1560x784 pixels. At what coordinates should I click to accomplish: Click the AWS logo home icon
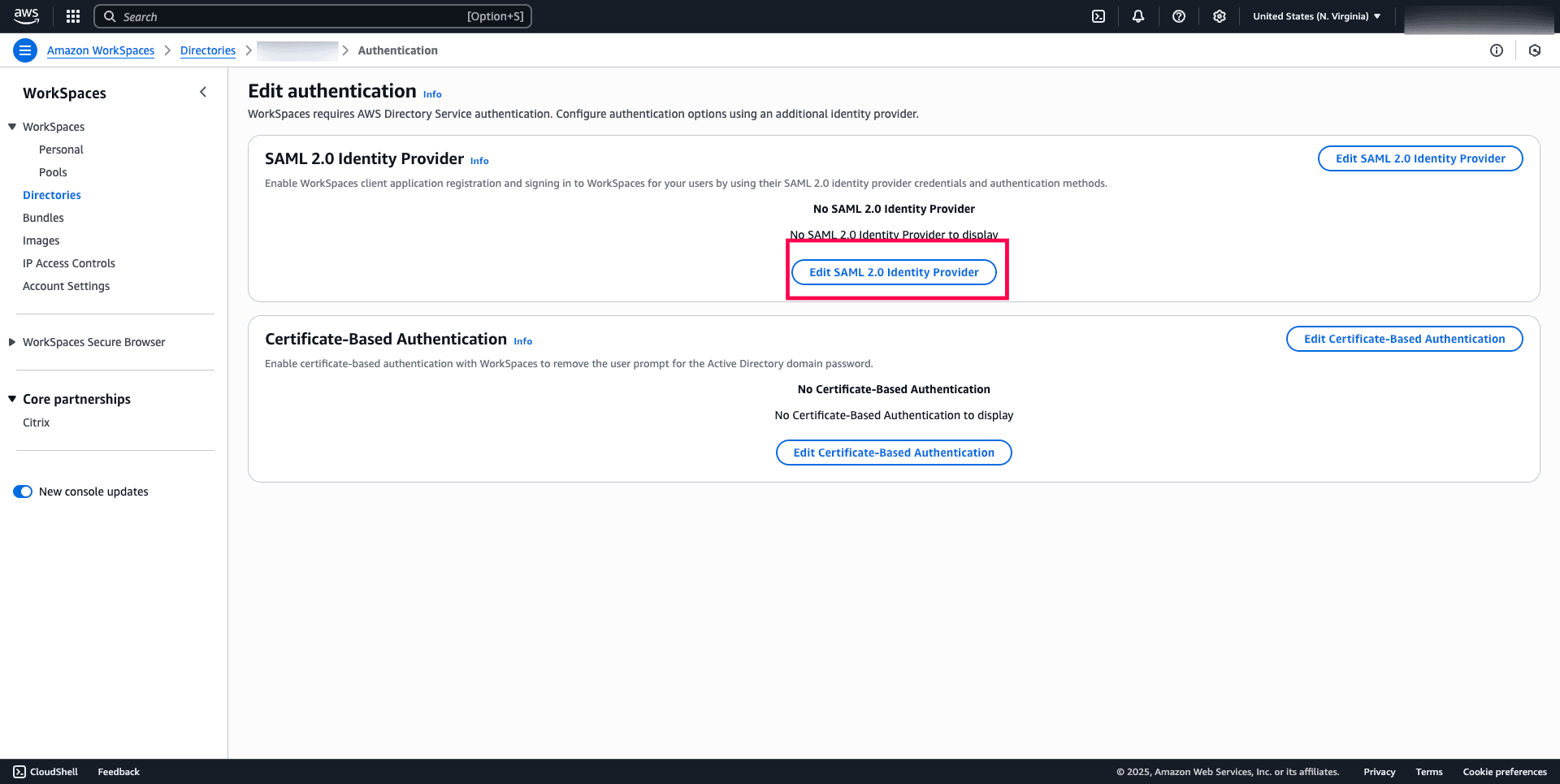point(26,15)
